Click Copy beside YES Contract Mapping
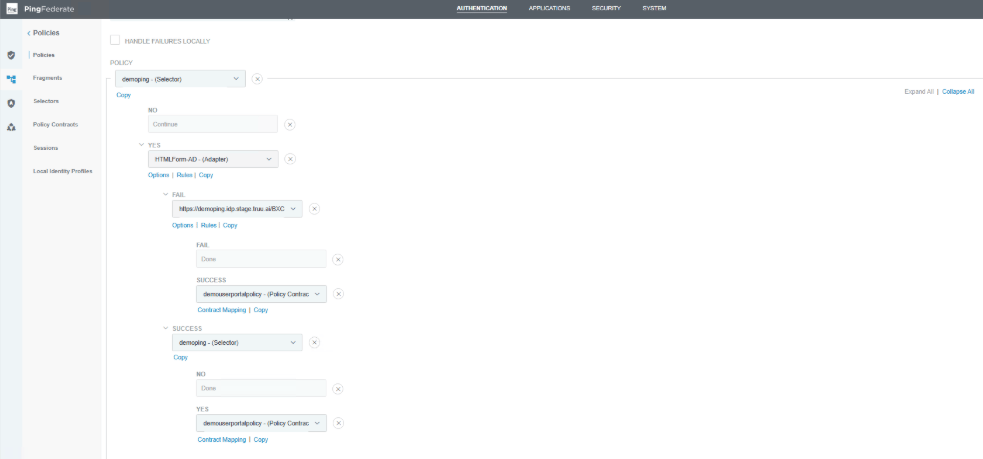This screenshot has height=459, width=983. [x=261, y=440]
